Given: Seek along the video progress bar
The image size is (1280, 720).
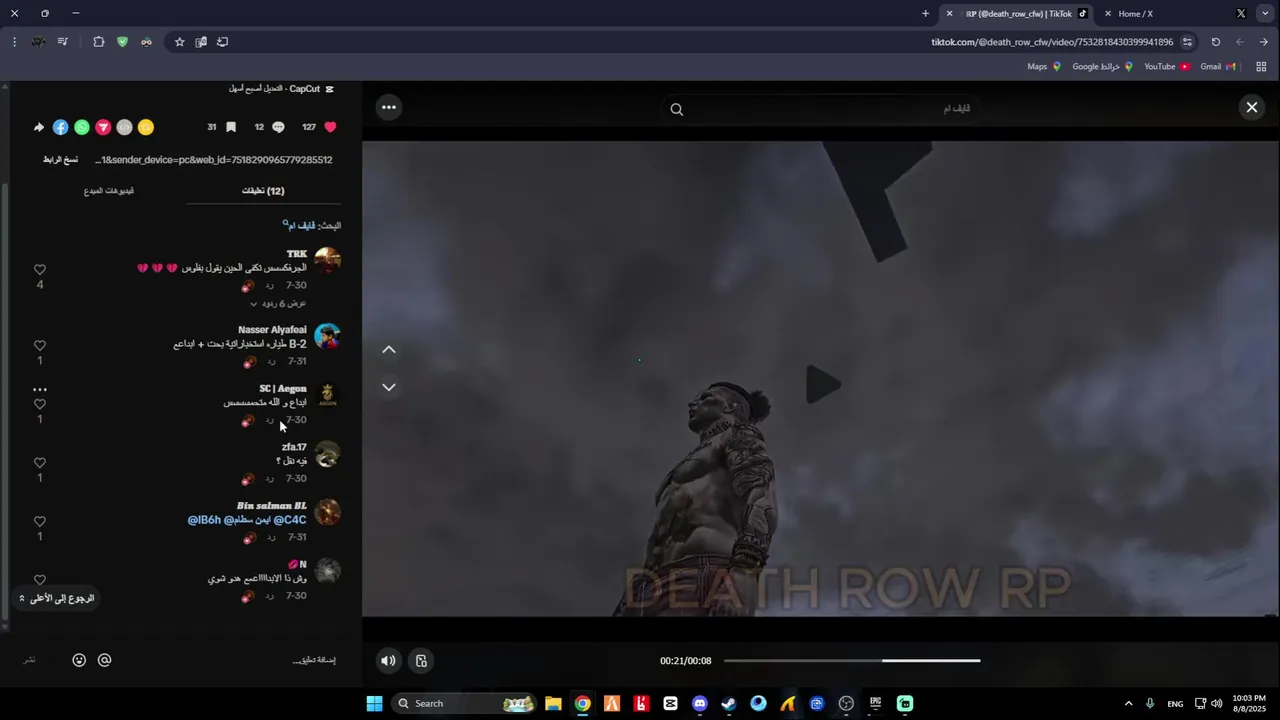Looking at the screenshot, I should pos(852,660).
